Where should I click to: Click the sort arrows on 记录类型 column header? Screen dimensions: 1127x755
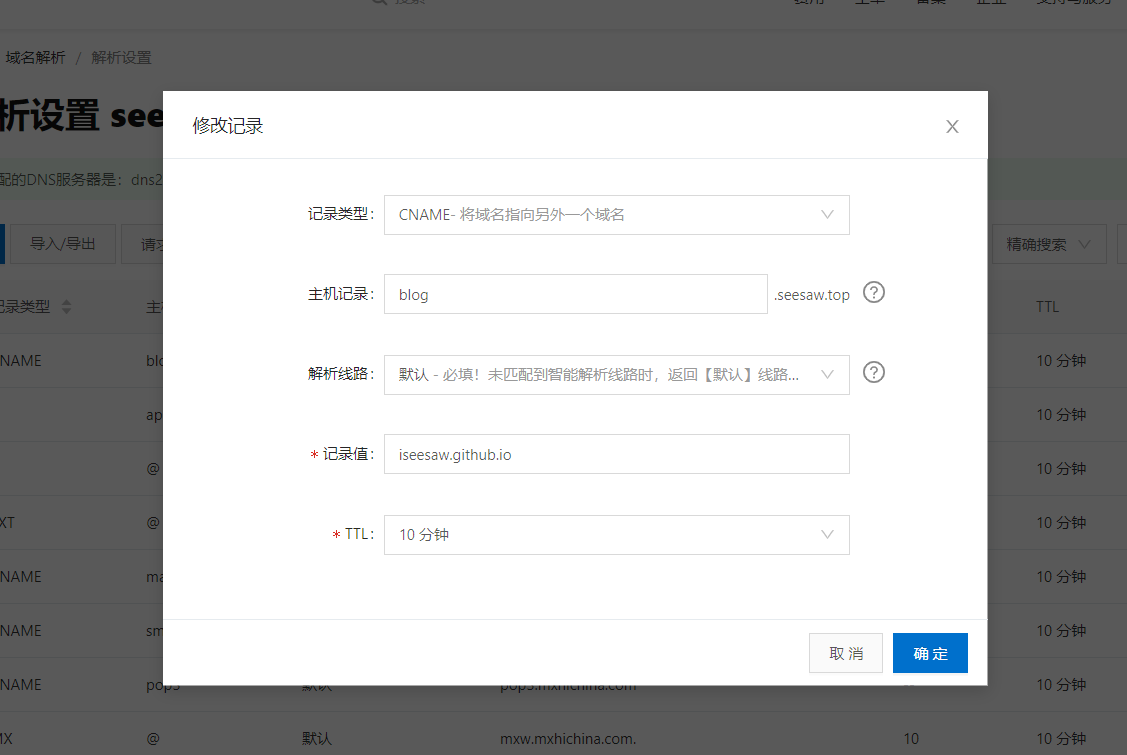[x=65, y=306]
